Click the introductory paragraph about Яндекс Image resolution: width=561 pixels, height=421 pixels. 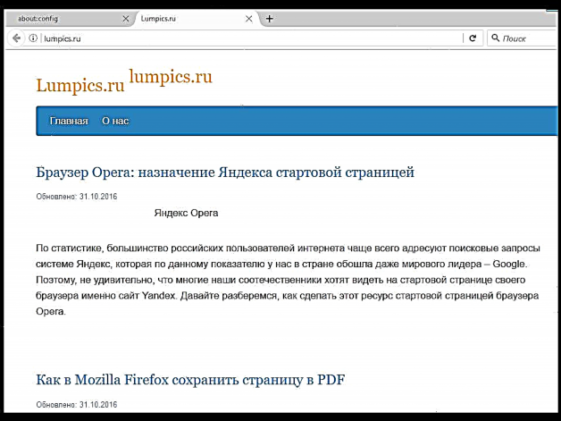pos(288,280)
